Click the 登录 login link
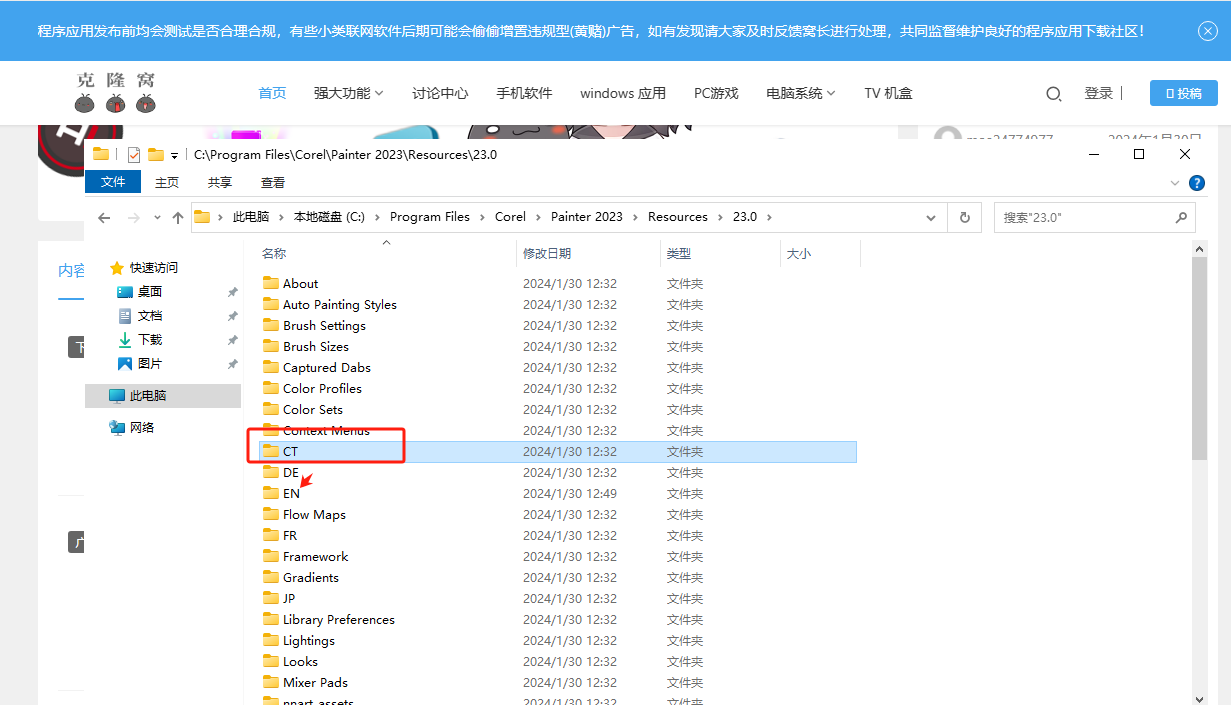This screenshot has height=705, width=1231. [x=1098, y=93]
